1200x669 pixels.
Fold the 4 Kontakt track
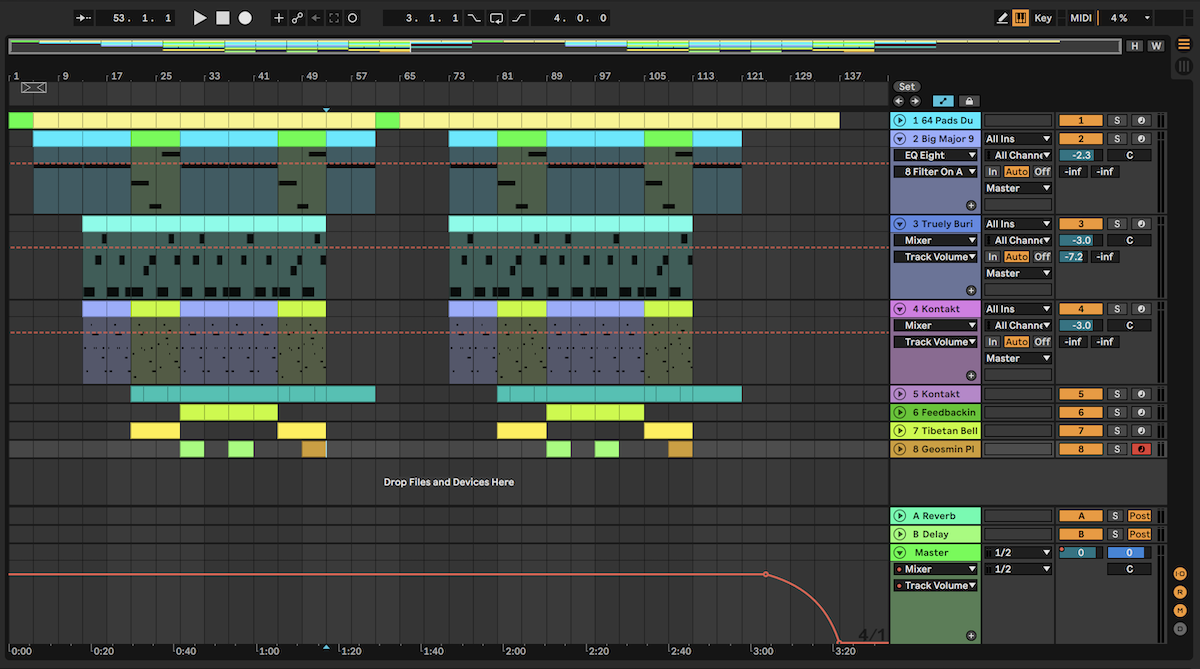click(x=900, y=309)
